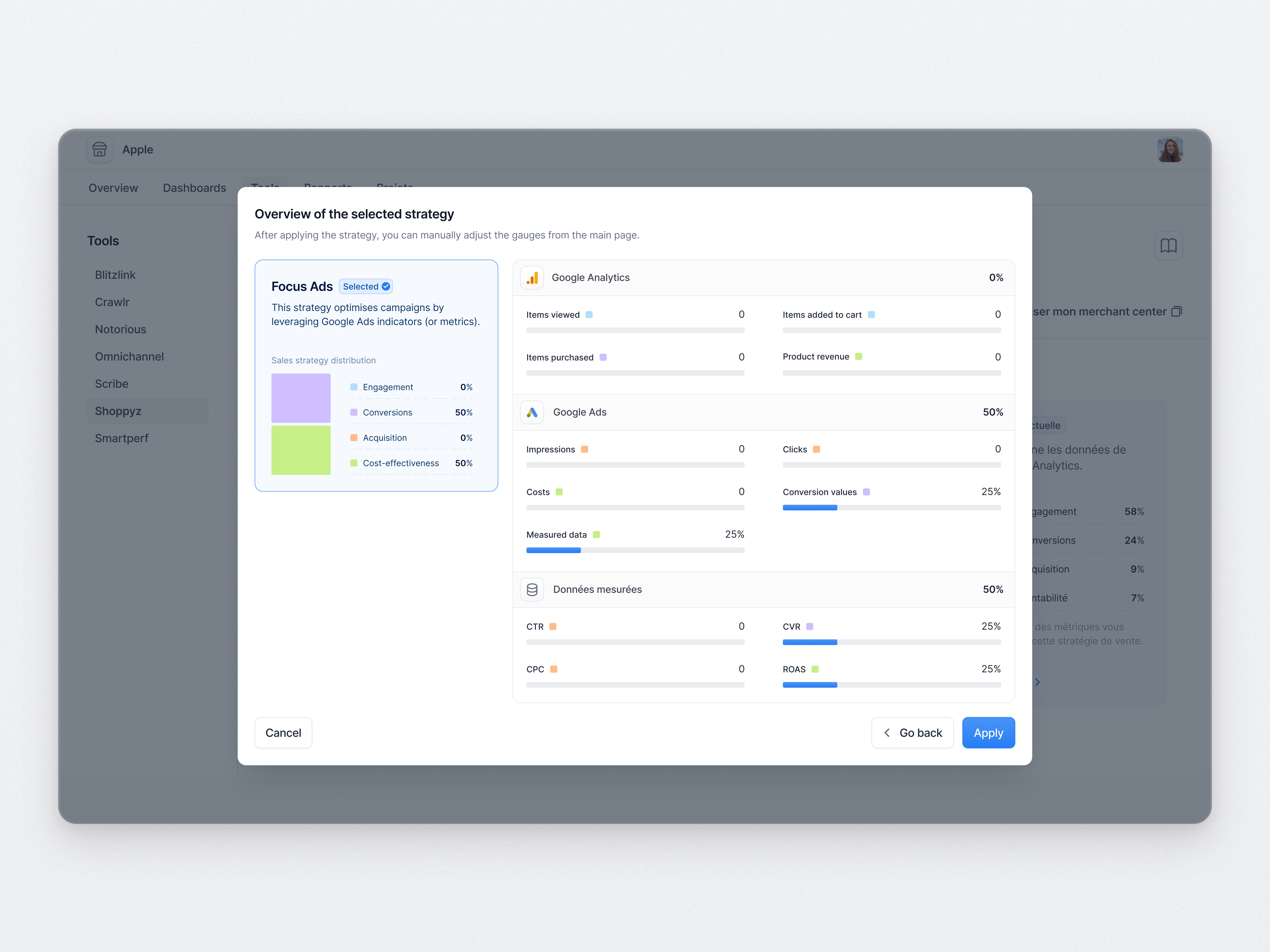Click the Conversion values progress bar
This screenshot has height=952, width=1270.
pyautogui.click(x=892, y=508)
